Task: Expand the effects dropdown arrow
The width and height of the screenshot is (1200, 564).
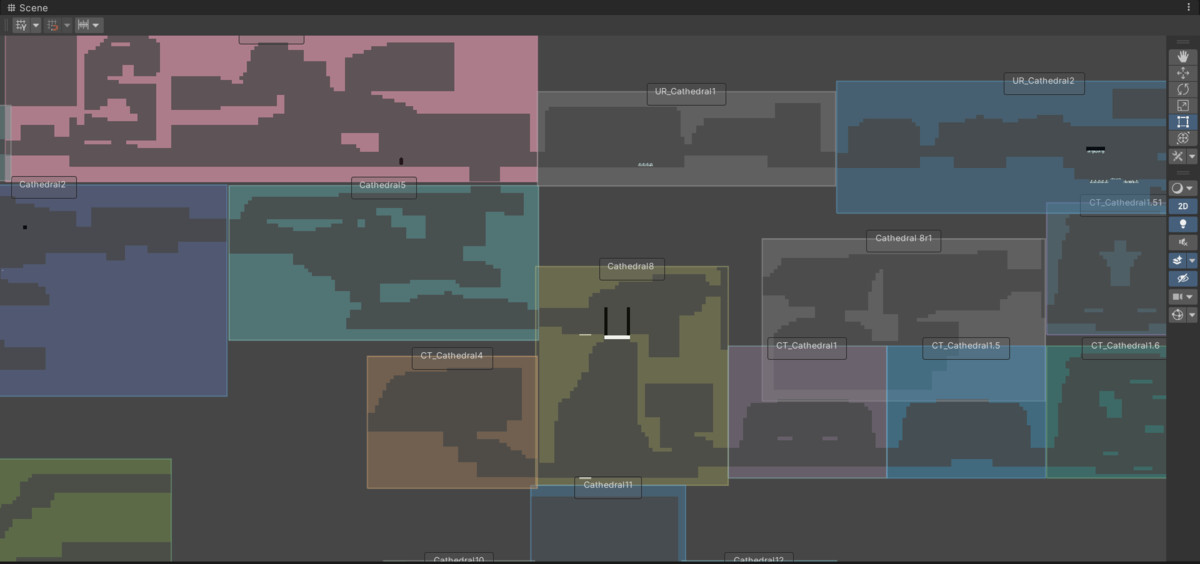Action: click(x=1192, y=260)
